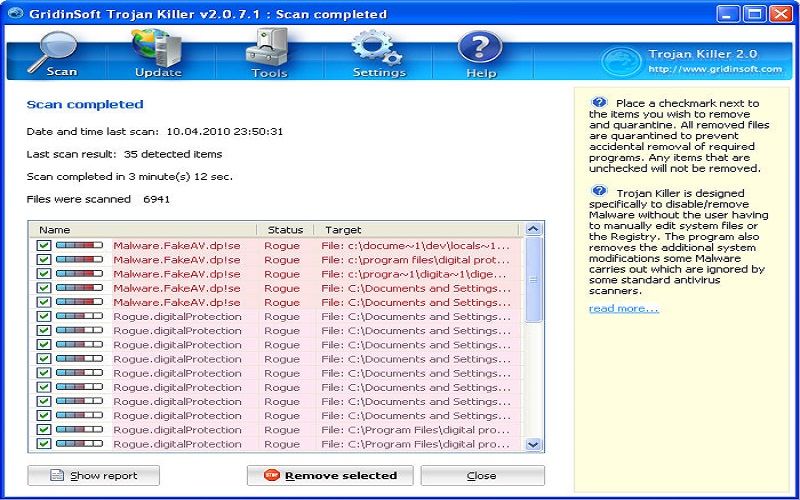Uncheck the first Rogue.digitalProtection entry checkbox

click(44, 316)
